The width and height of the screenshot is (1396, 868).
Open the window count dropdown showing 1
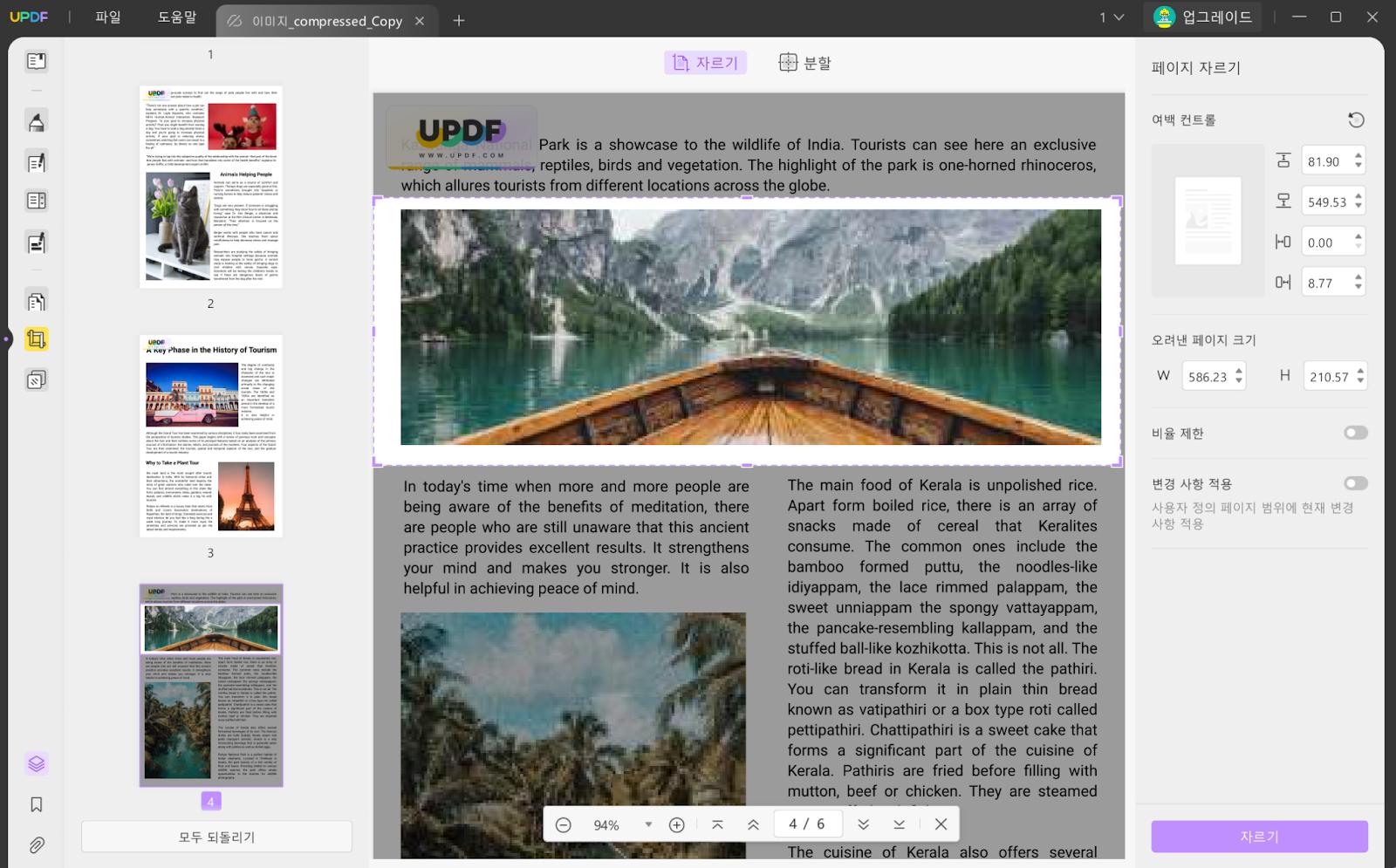pos(1112,17)
